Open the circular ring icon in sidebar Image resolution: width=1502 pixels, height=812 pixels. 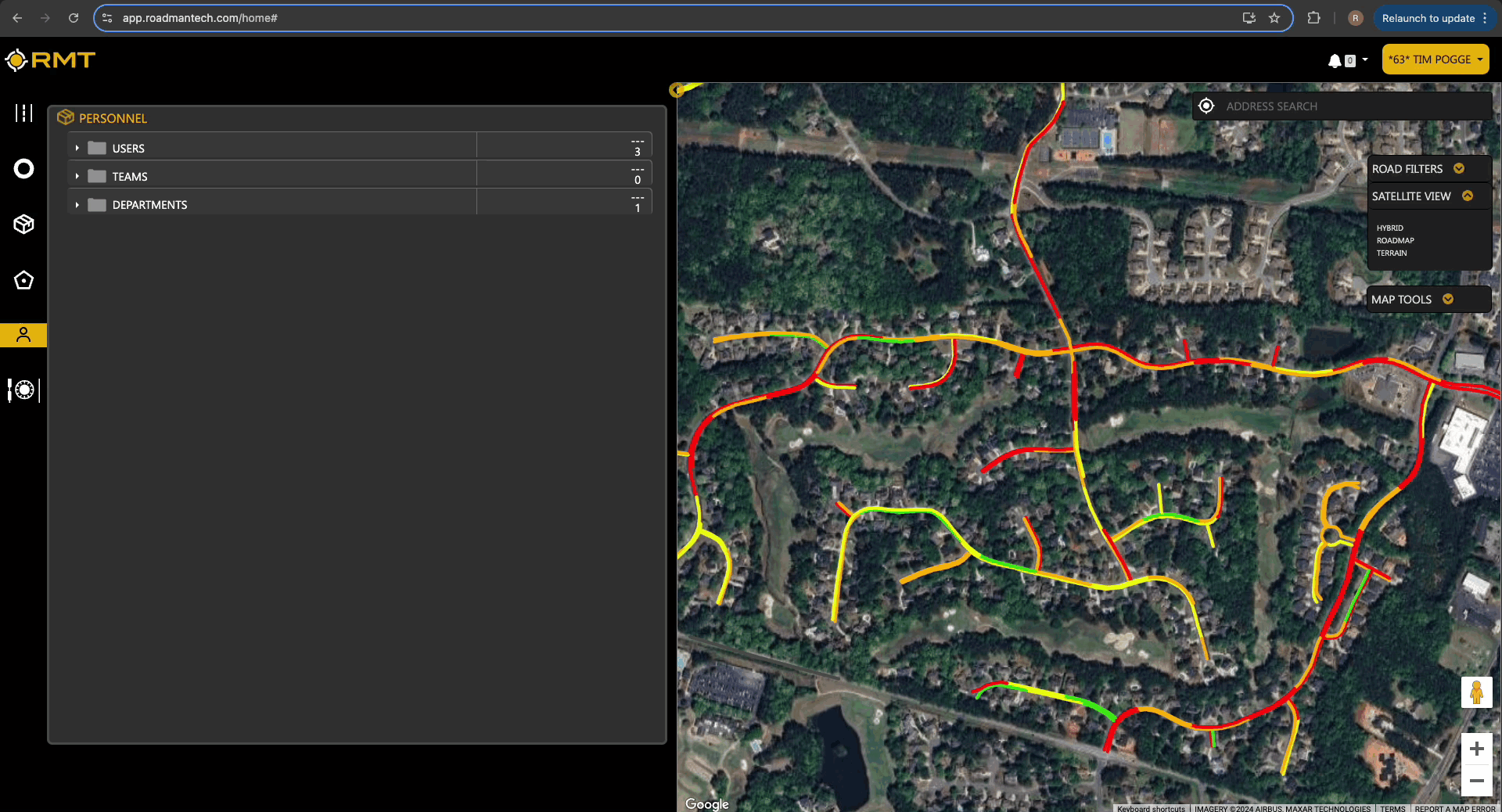pos(23,169)
